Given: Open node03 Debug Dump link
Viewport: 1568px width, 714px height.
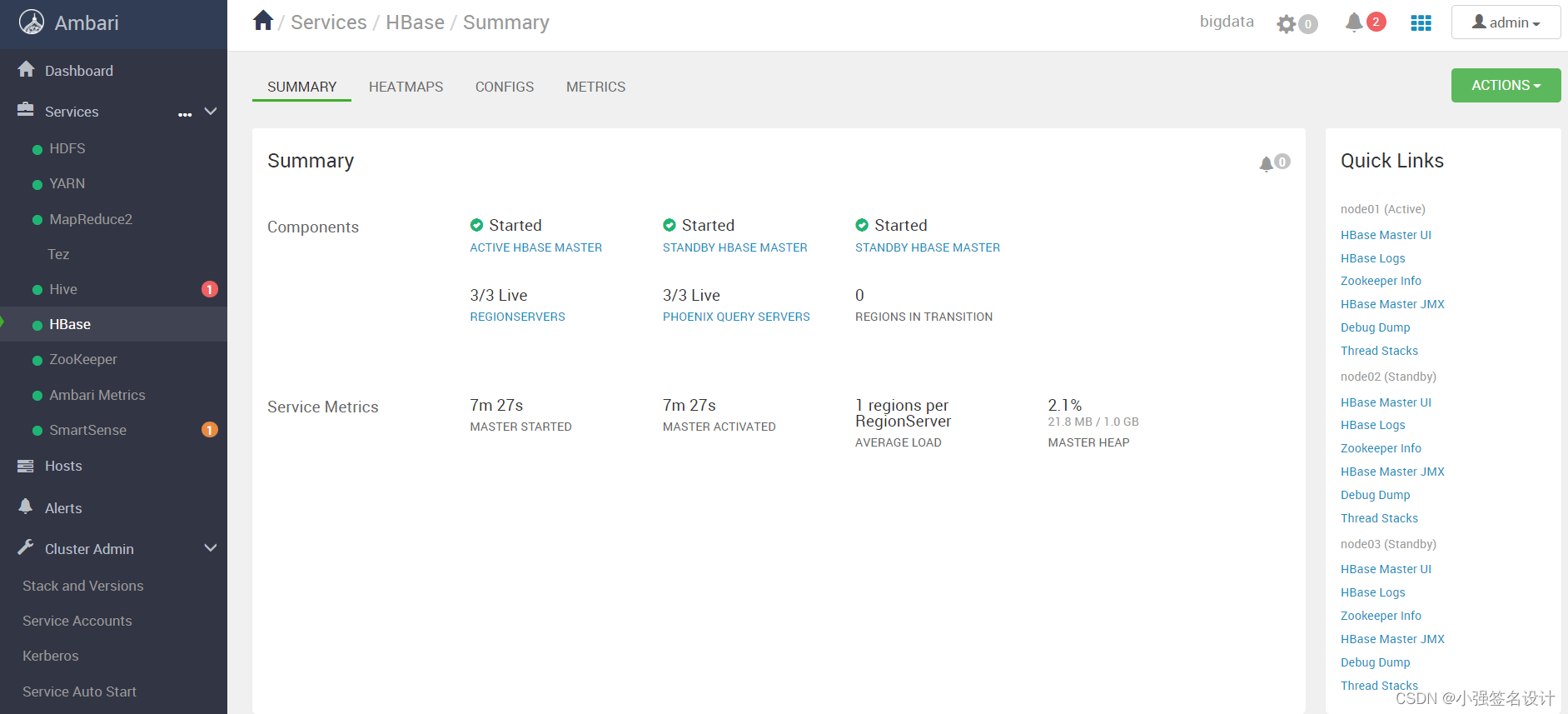Looking at the screenshot, I should [x=1375, y=662].
